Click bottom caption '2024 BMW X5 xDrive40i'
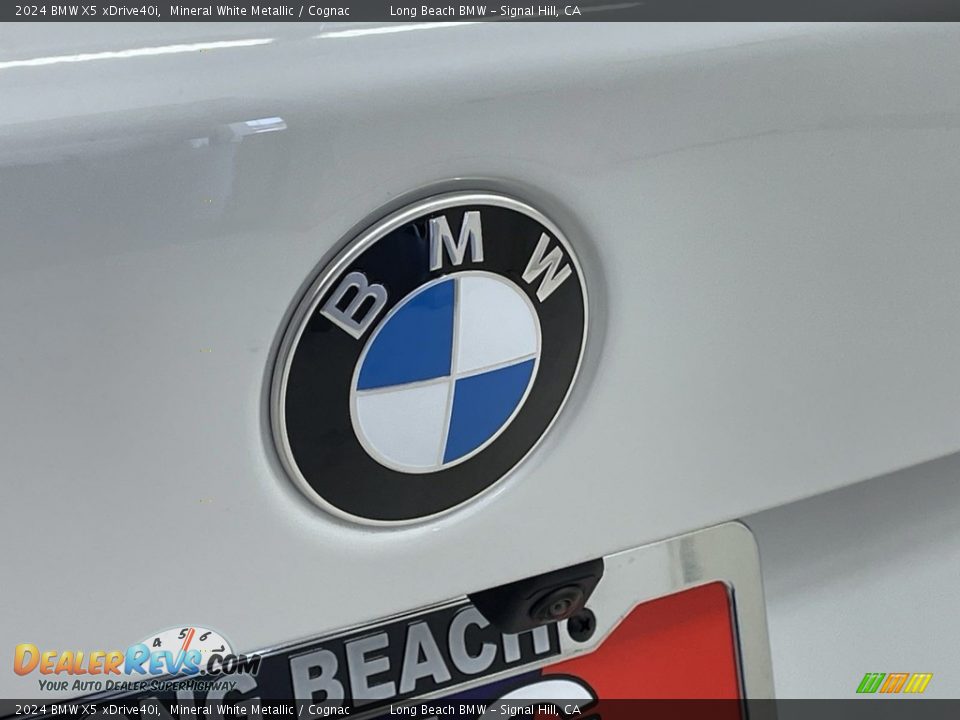The image size is (960, 720). [88, 710]
